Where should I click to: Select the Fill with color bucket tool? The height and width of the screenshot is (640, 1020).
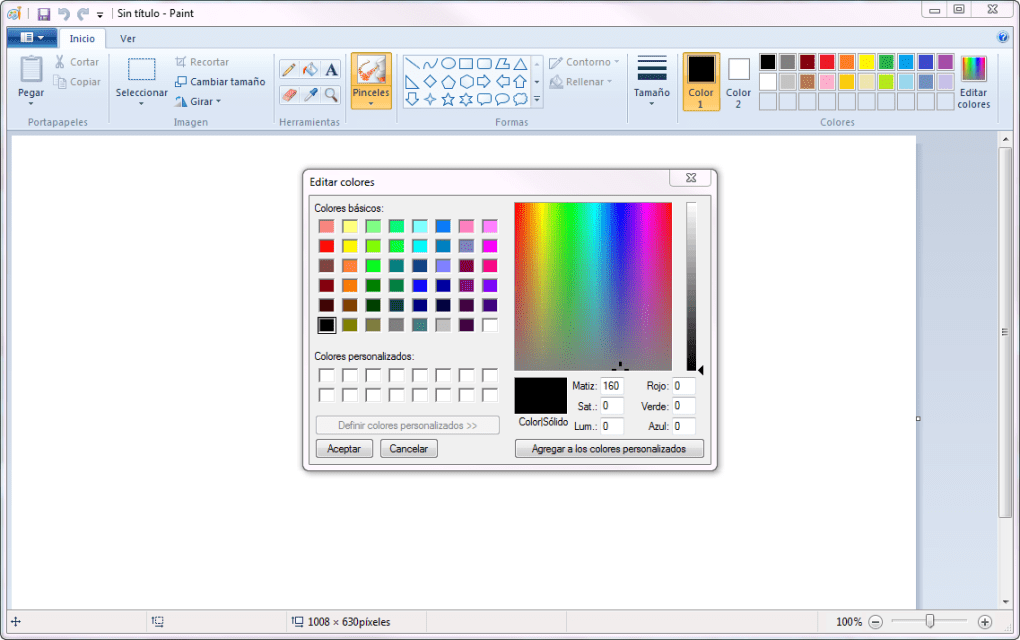click(308, 68)
